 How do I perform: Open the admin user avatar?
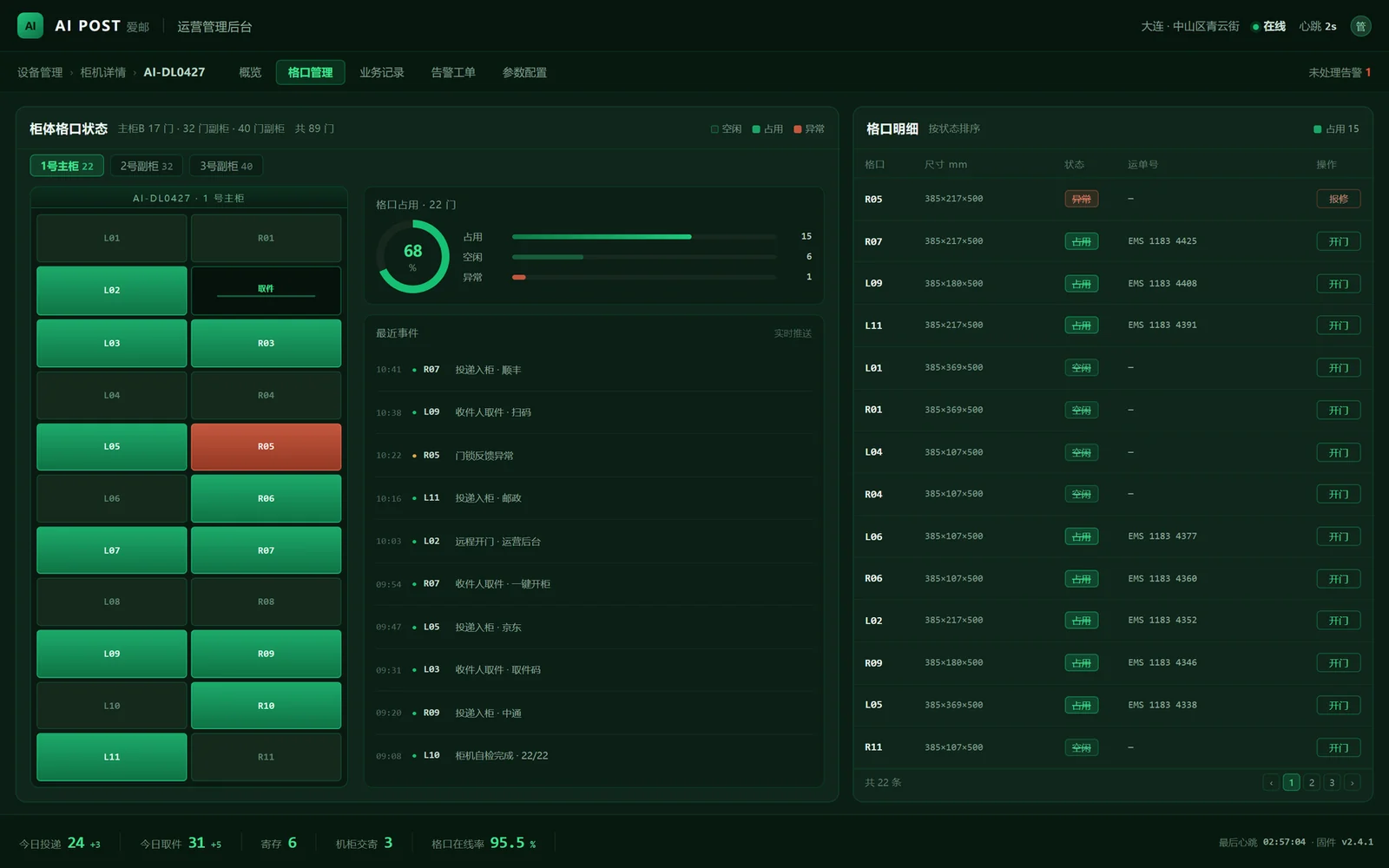pyautogui.click(x=1360, y=26)
